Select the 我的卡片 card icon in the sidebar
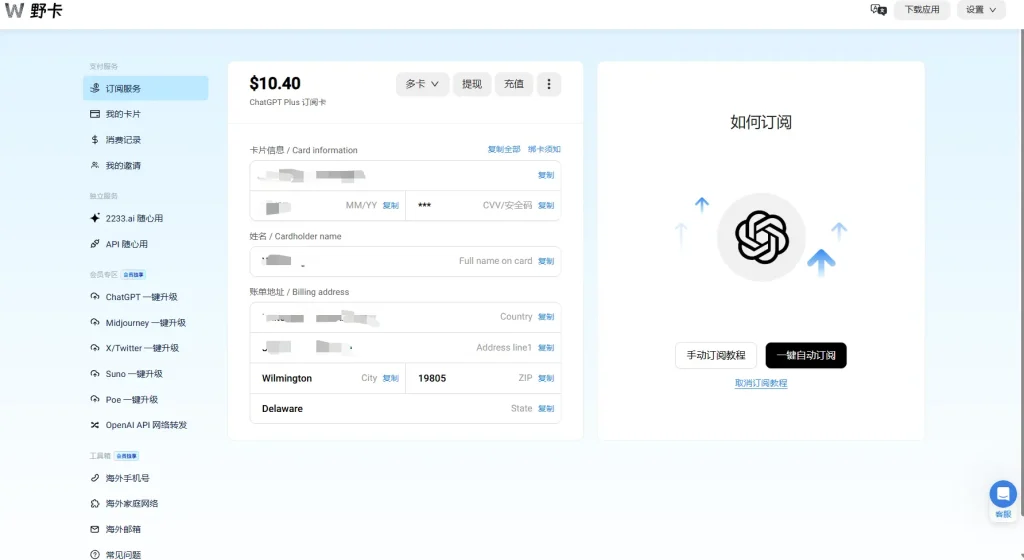Viewport: 1024px width, 560px height. (x=95, y=114)
